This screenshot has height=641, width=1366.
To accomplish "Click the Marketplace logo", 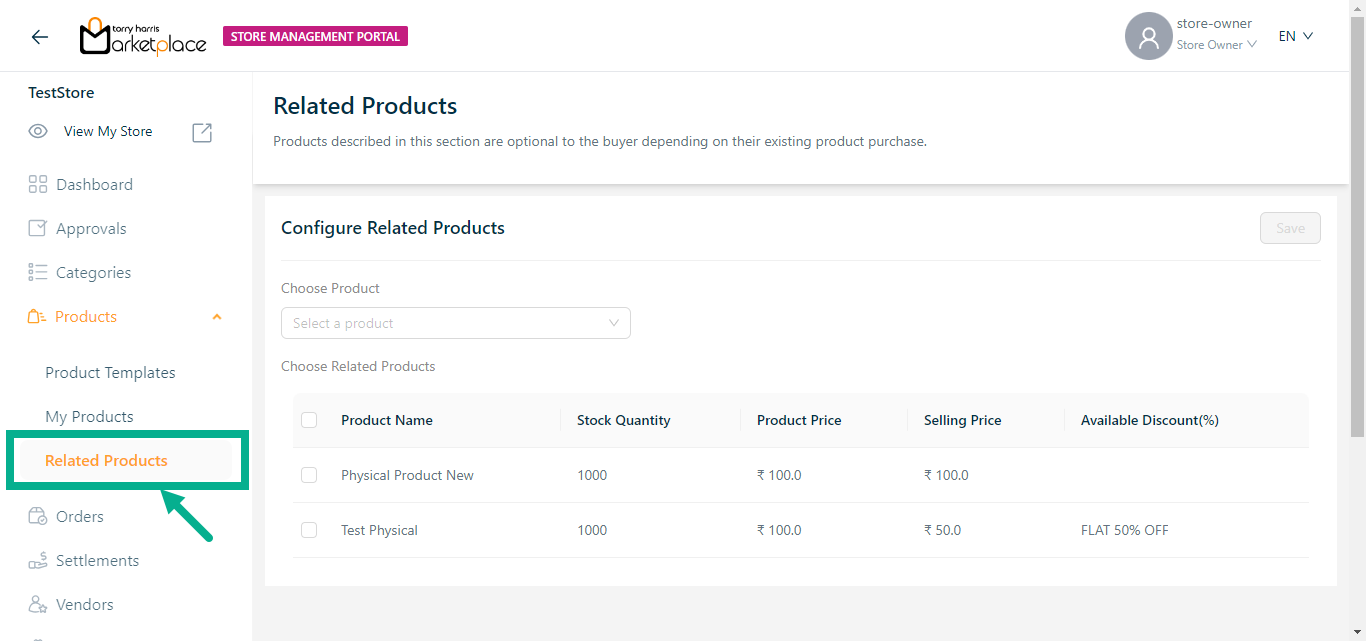I will pos(143,37).
